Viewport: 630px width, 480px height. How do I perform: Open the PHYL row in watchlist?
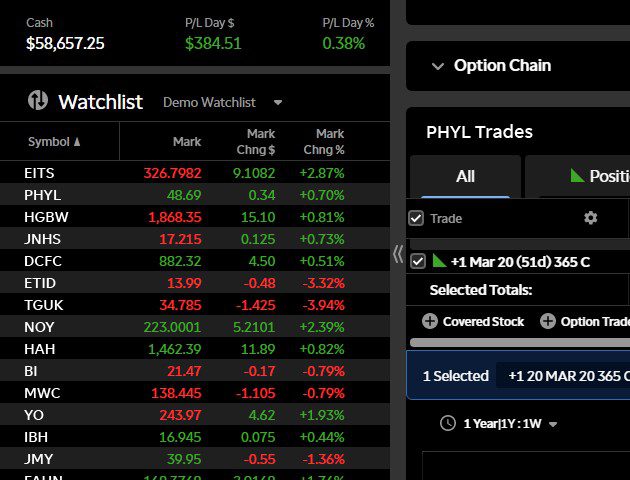43,194
